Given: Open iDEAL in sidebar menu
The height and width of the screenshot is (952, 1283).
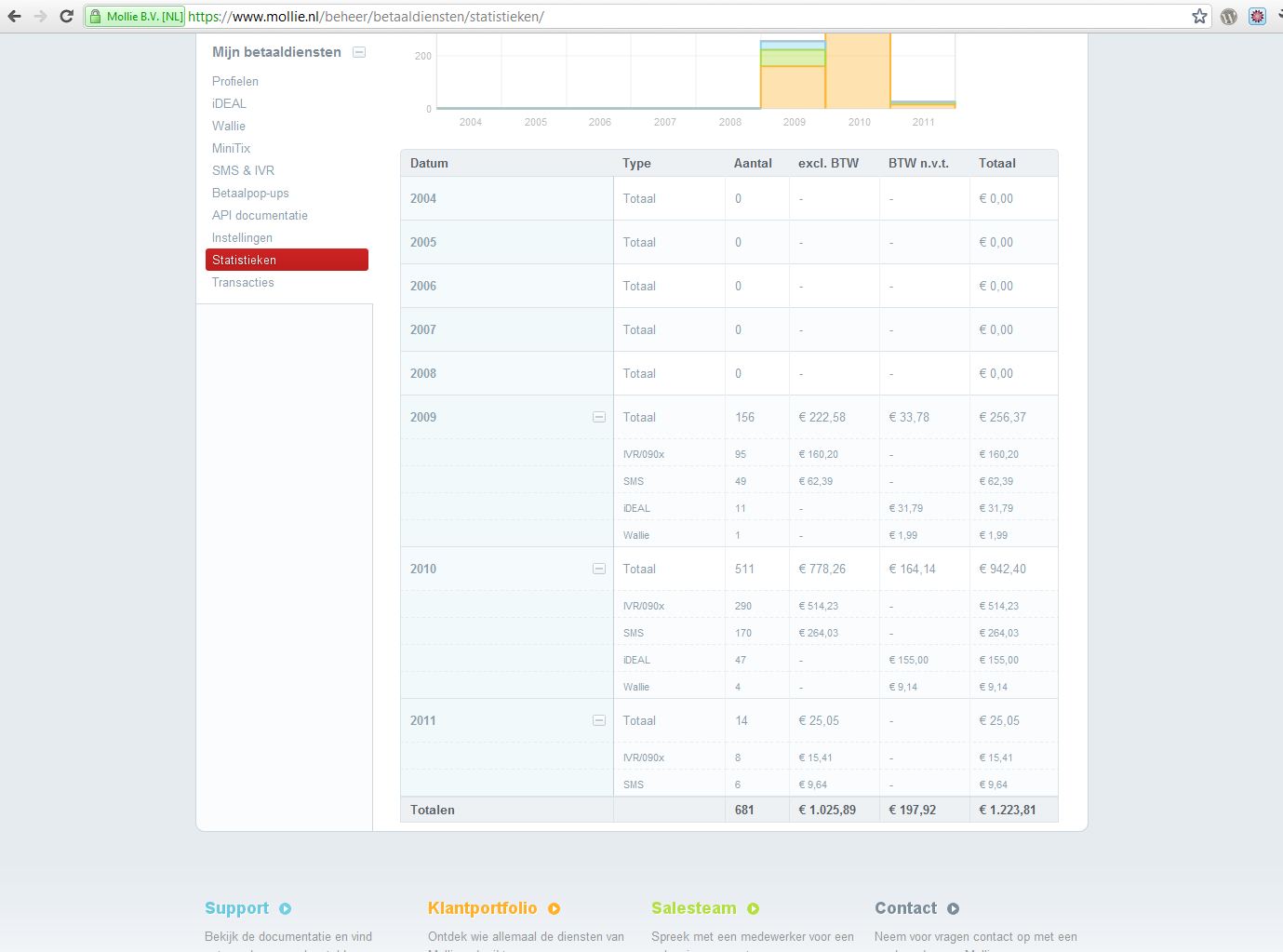Looking at the screenshot, I should (229, 103).
